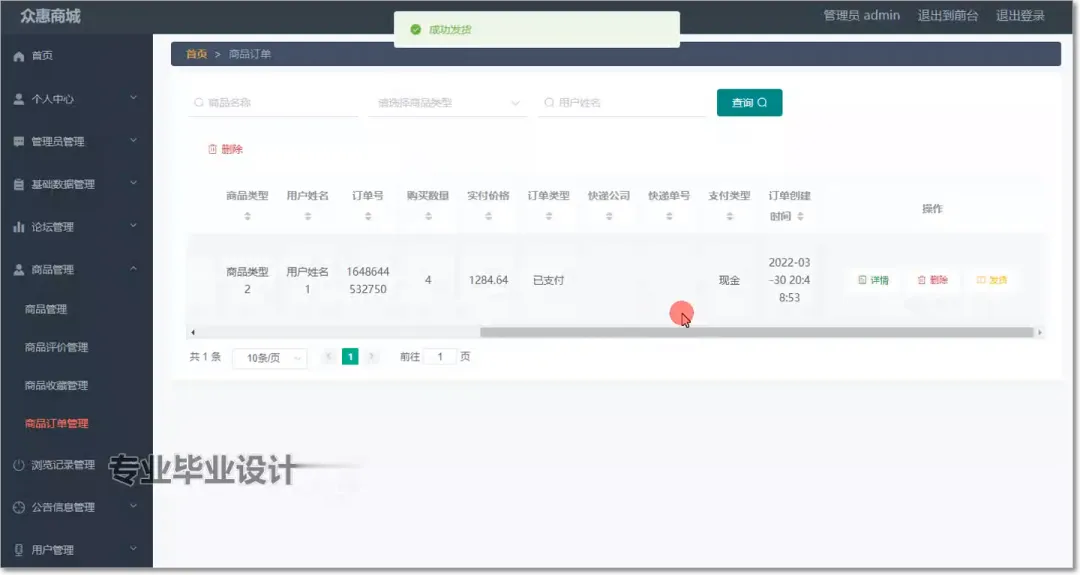Click the 发货 button for the order row
Viewport: 1080px width, 575px height.
coord(992,280)
